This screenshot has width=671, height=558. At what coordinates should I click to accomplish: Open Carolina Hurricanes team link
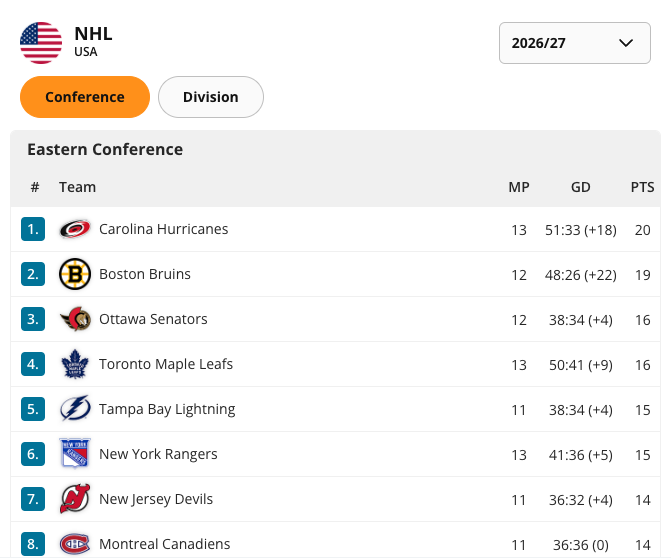click(x=163, y=229)
